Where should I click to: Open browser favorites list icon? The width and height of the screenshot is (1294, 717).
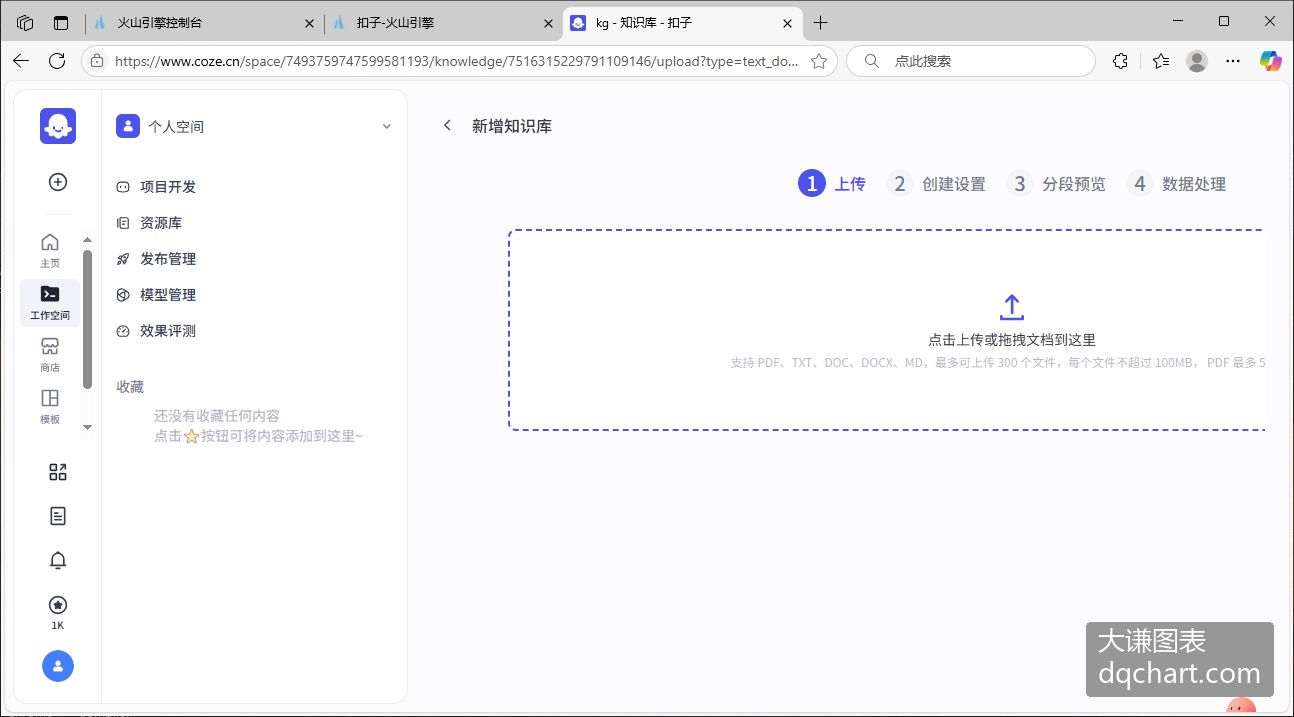coord(1160,61)
